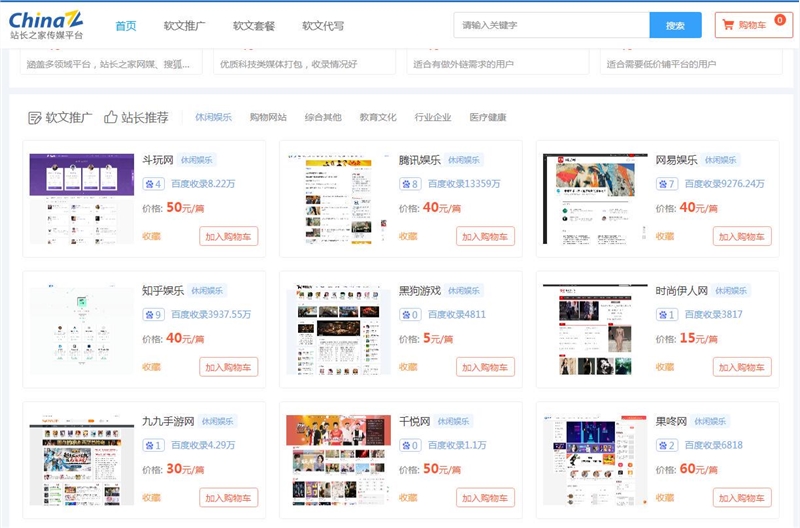Click 百度收录4811 text for 黑狗游戏
This screenshot has width=800, height=528.
[x=457, y=314]
